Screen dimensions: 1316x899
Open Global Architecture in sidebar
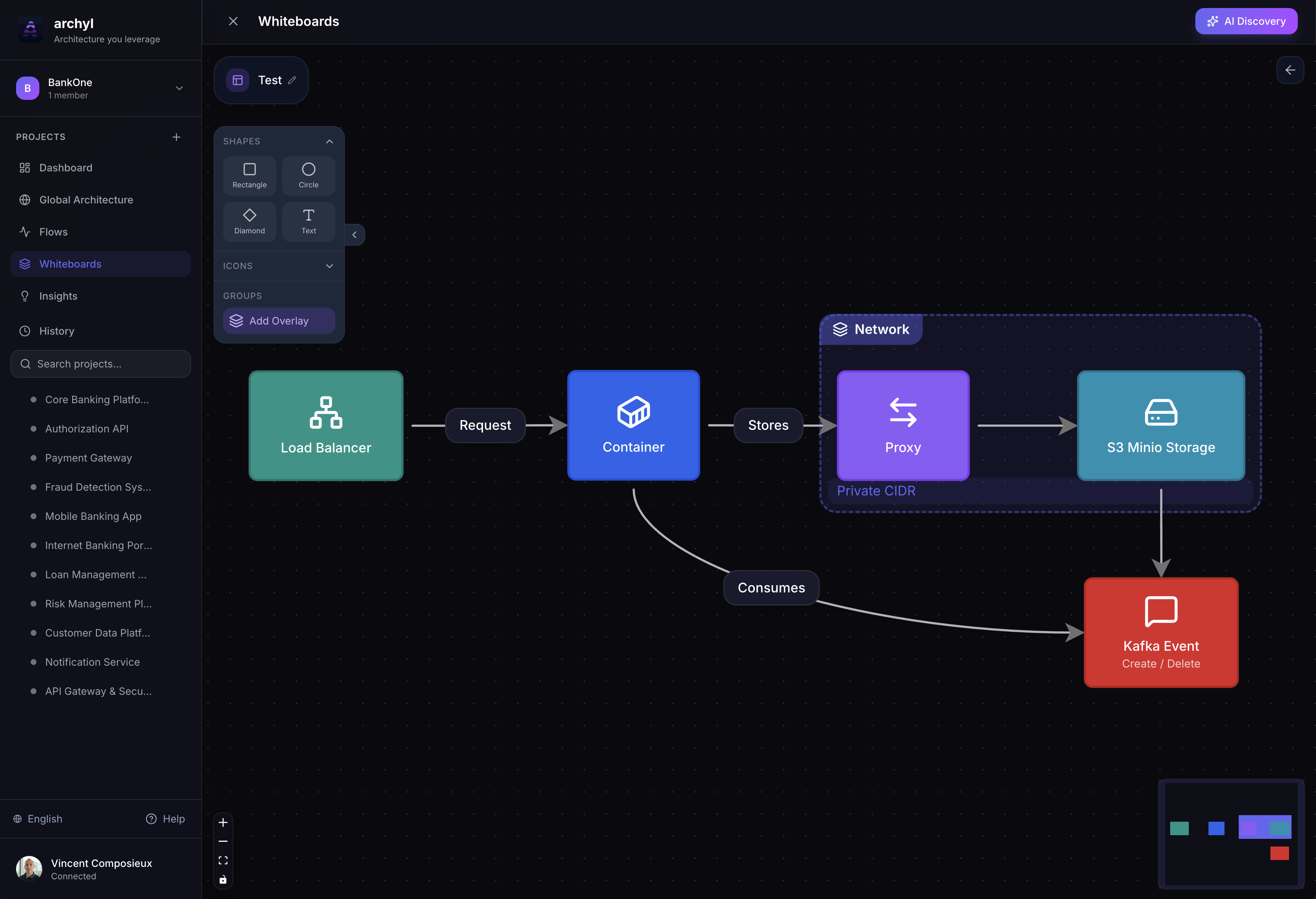[x=86, y=200]
